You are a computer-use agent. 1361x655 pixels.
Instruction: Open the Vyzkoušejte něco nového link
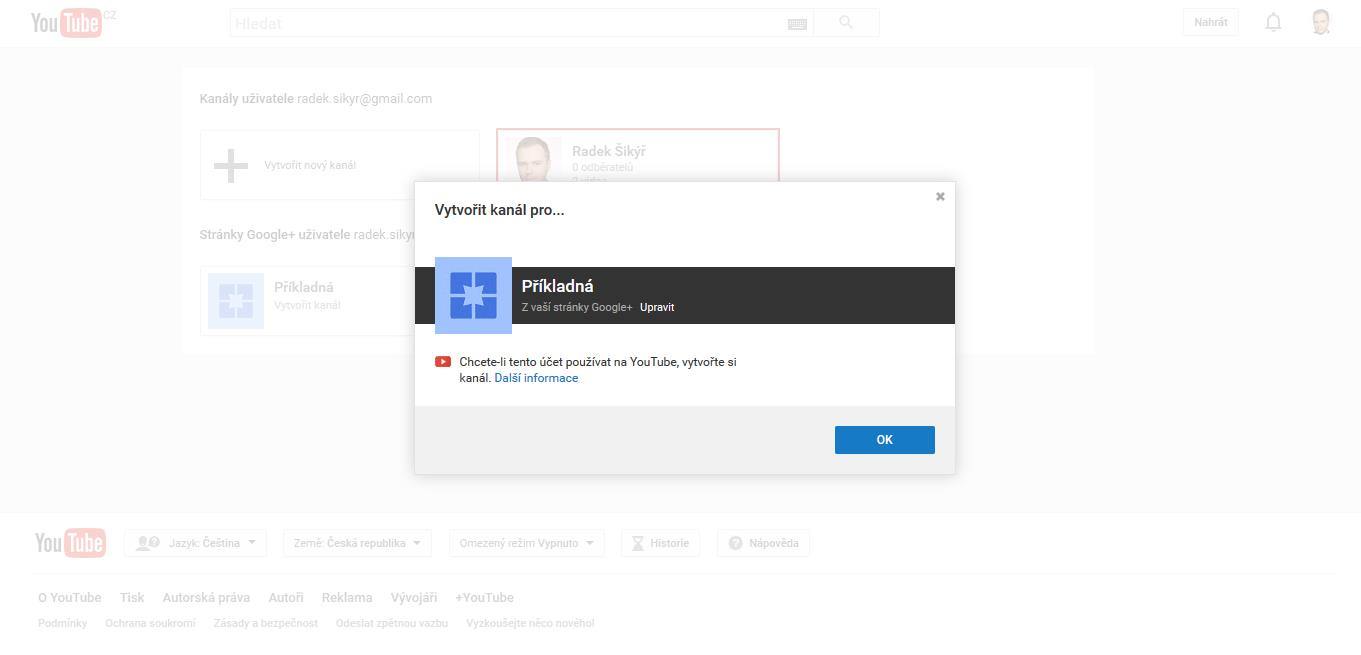pyautogui.click(x=530, y=623)
